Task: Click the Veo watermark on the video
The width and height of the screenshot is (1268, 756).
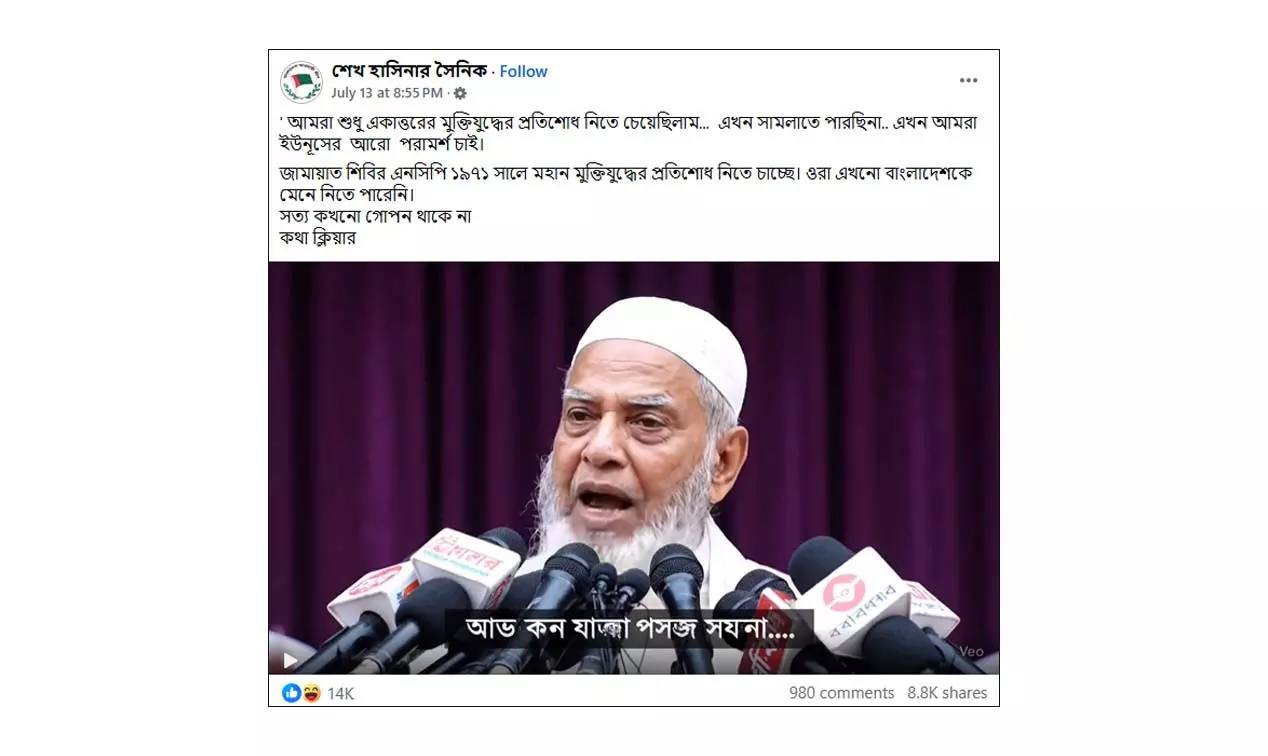Action: (x=972, y=651)
